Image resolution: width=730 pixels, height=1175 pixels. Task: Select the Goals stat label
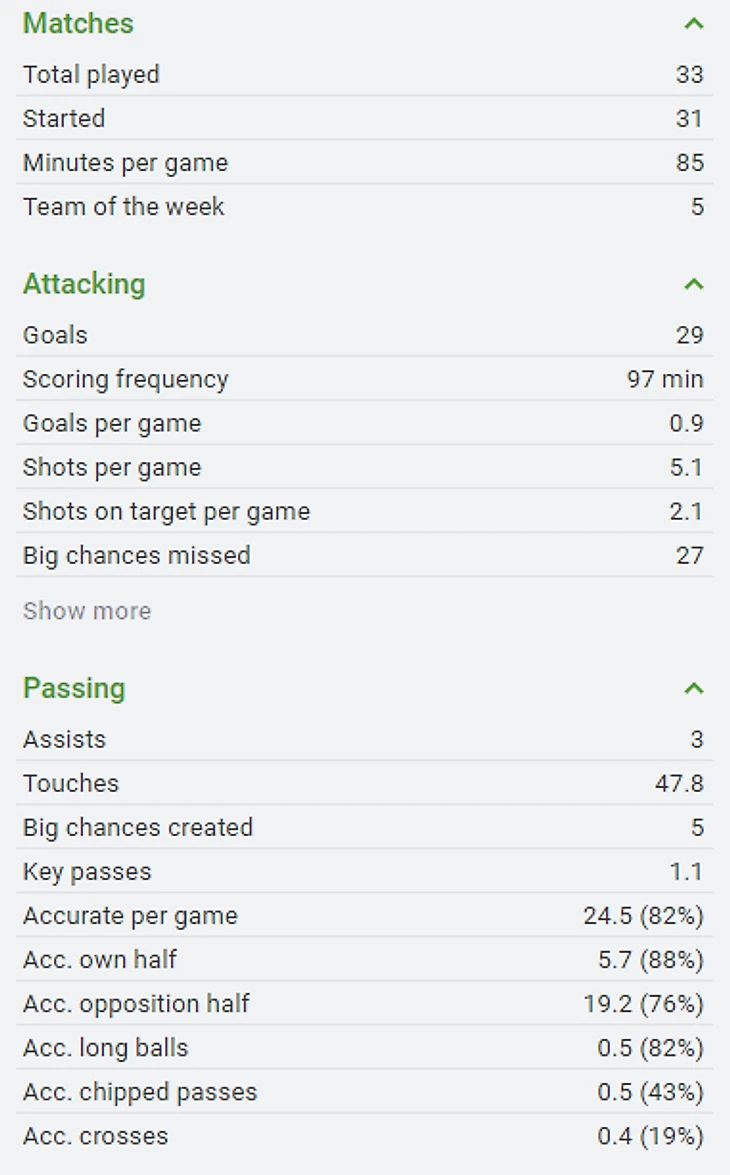(55, 335)
